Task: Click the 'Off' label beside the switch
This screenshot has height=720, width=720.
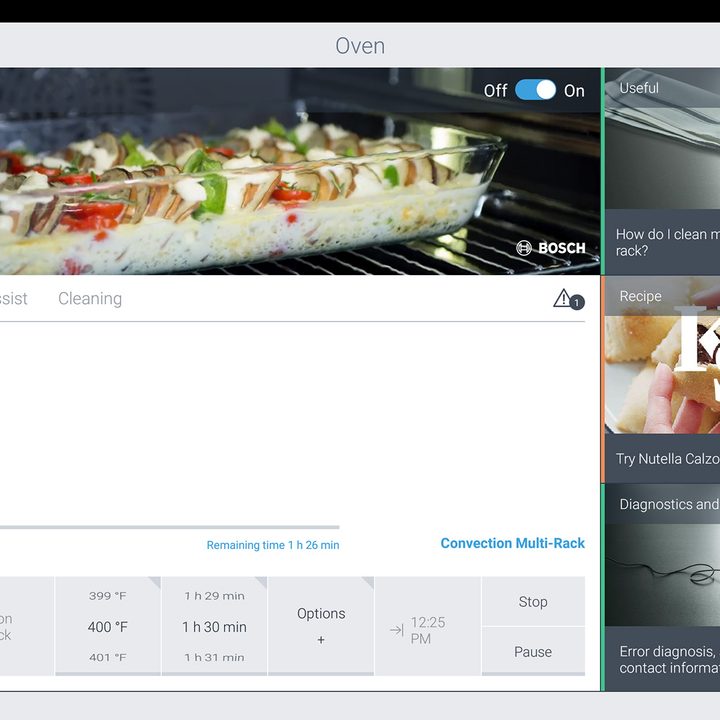Action: [x=495, y=90]
